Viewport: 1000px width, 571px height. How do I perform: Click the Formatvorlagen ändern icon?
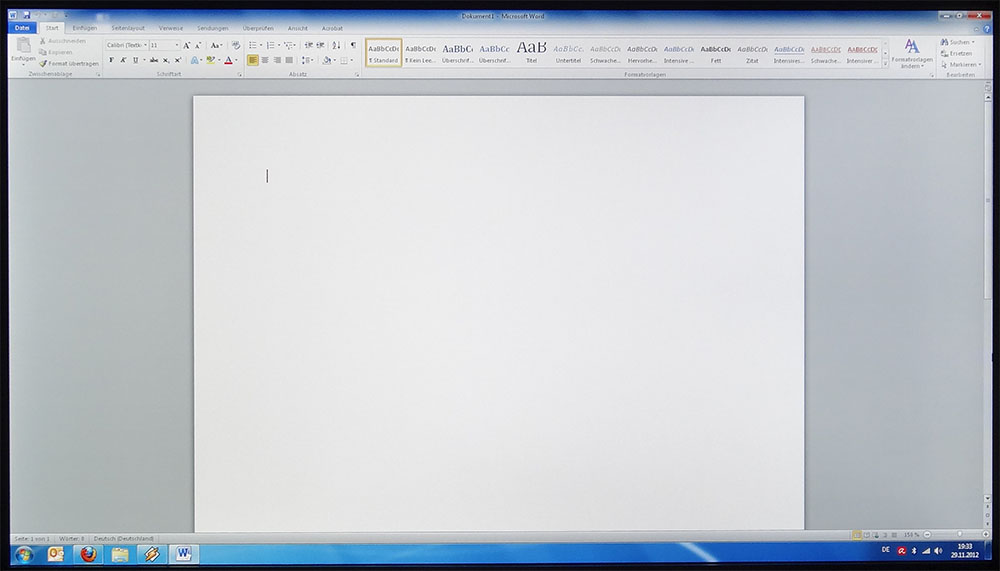coord(911,52)
